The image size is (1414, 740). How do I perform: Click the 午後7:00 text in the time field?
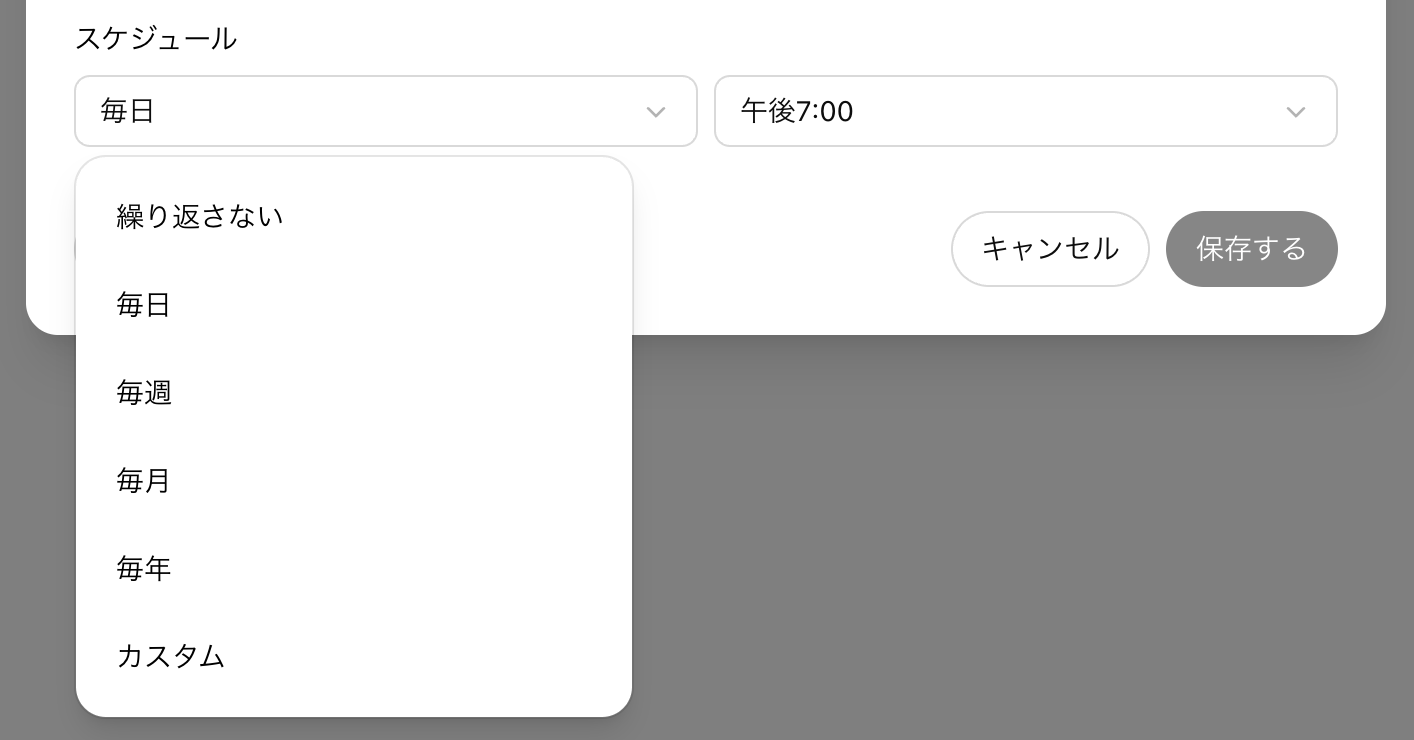[797, 111]
